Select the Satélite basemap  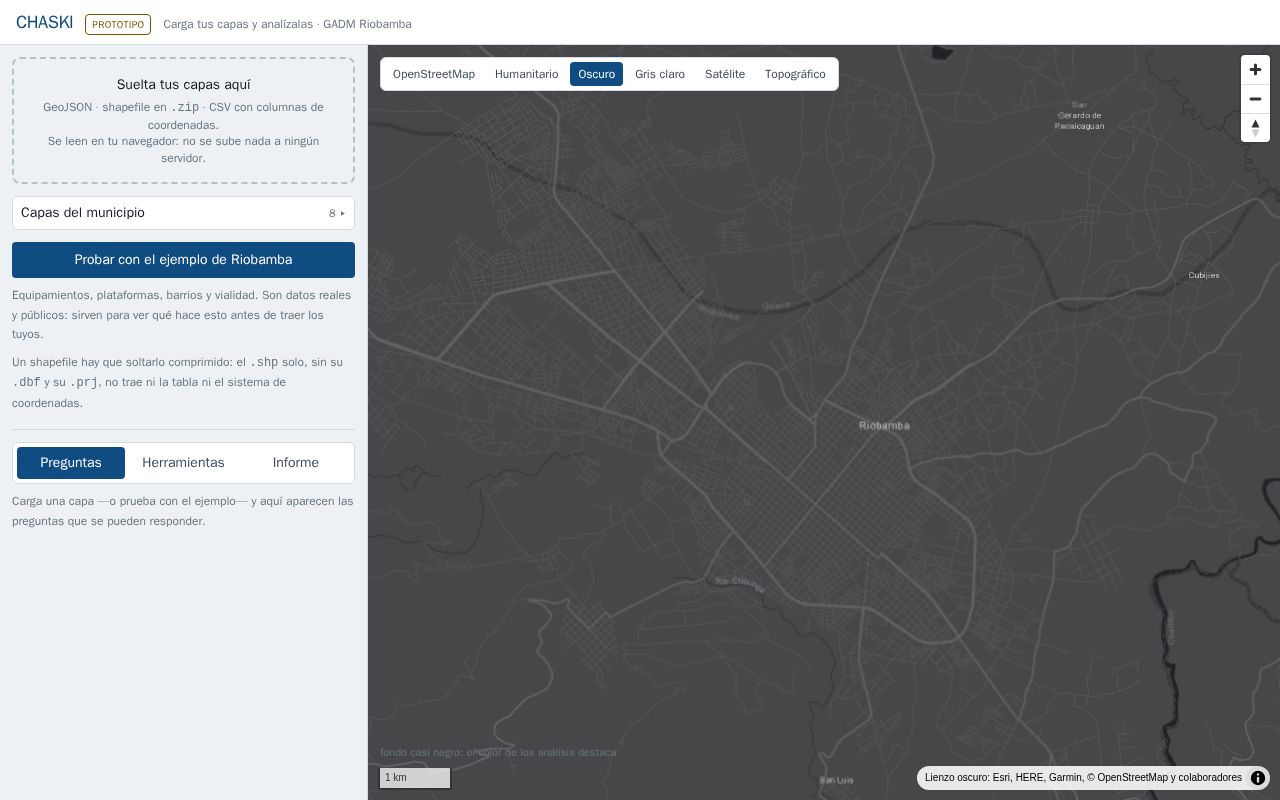(x=725, y=74)
